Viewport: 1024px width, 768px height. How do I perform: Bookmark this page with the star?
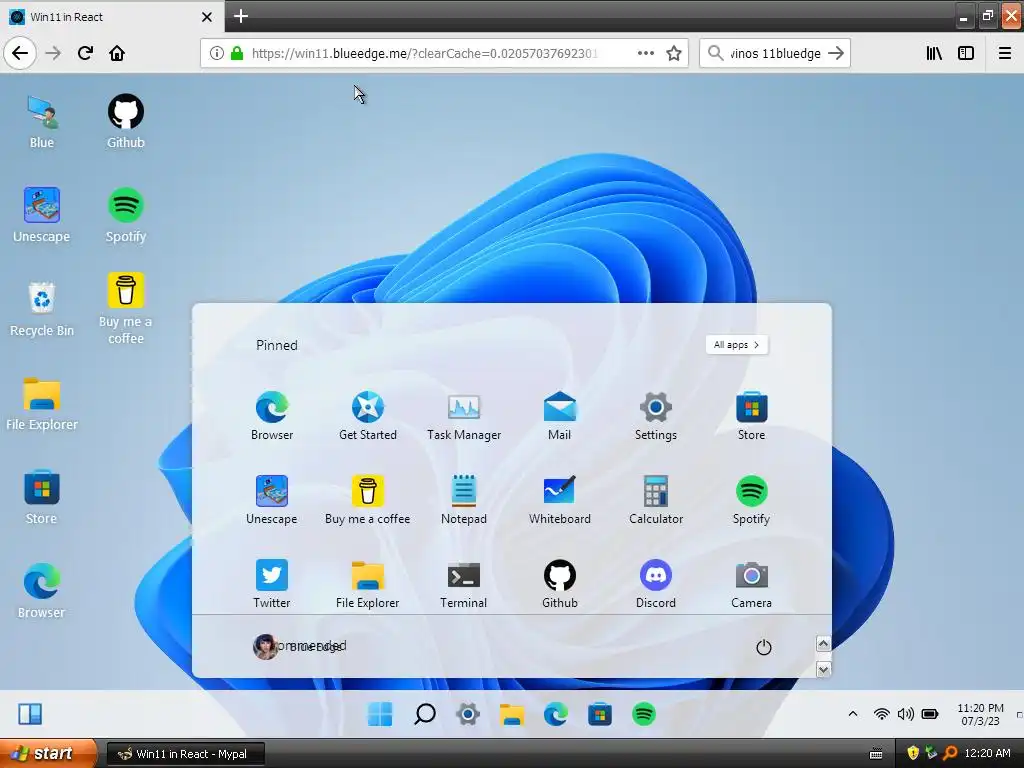[674, 53]
